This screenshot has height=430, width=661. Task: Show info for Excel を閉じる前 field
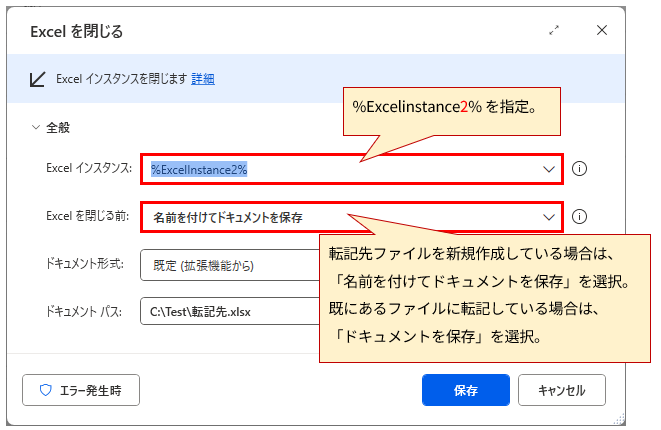pyautogui.click(x=579, y=217)
